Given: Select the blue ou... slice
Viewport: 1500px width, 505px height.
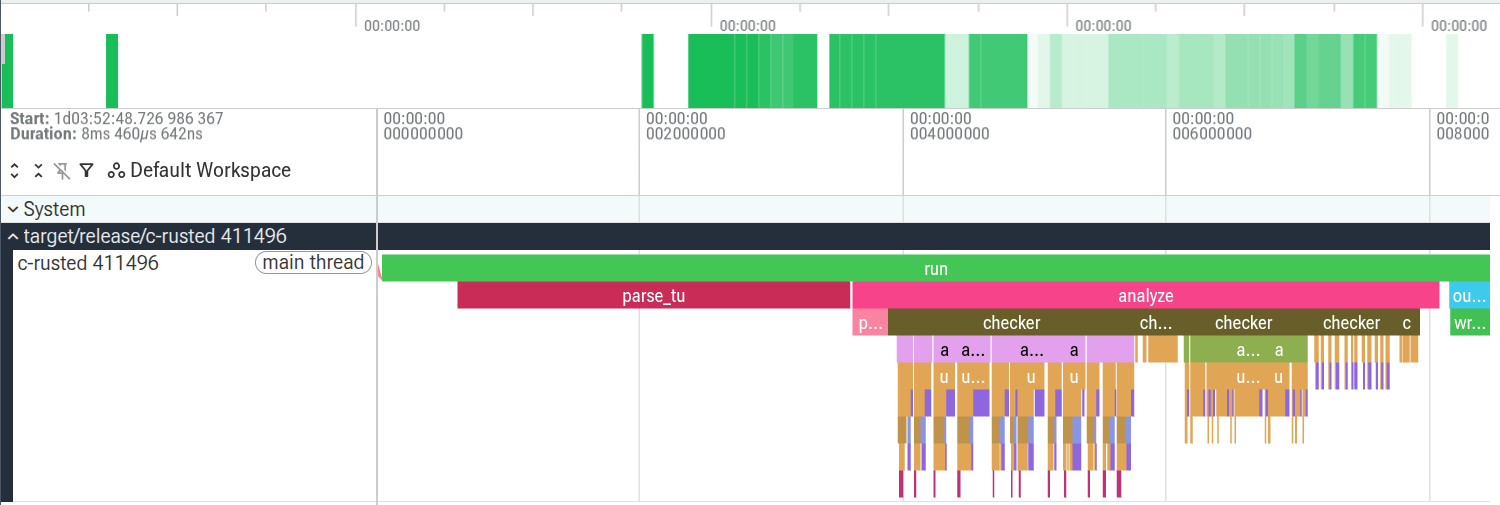Looking at the screenshot, I should click(1469, 296).
